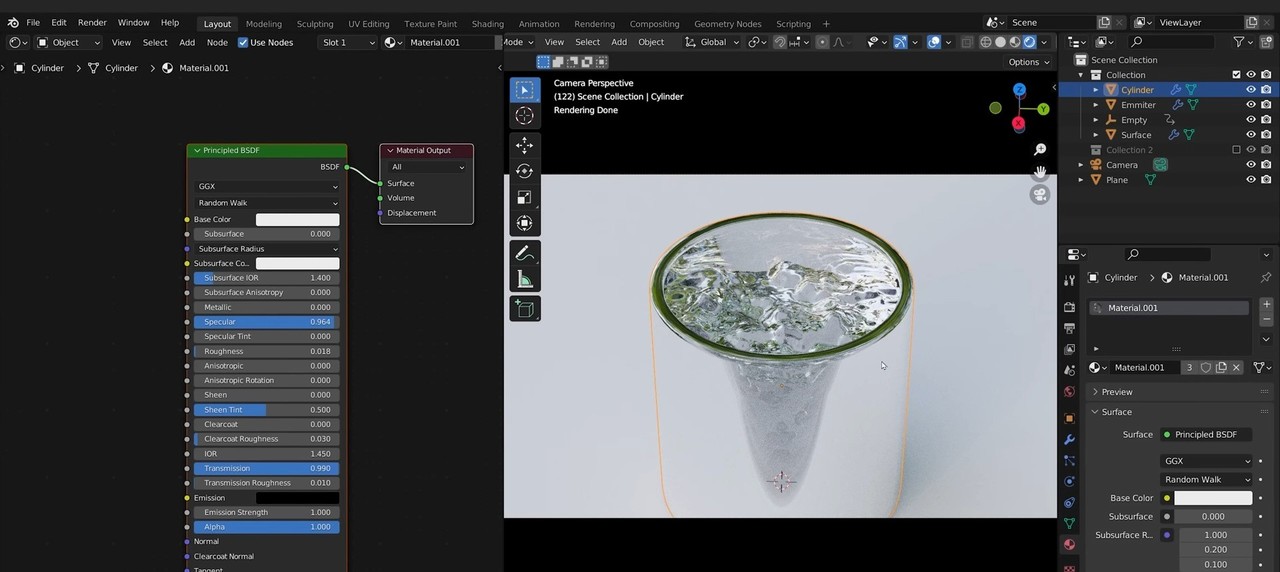The image size is (1280, 572).
Task: Toggle fake user shield for Material.001
Action: point(1206,367)
